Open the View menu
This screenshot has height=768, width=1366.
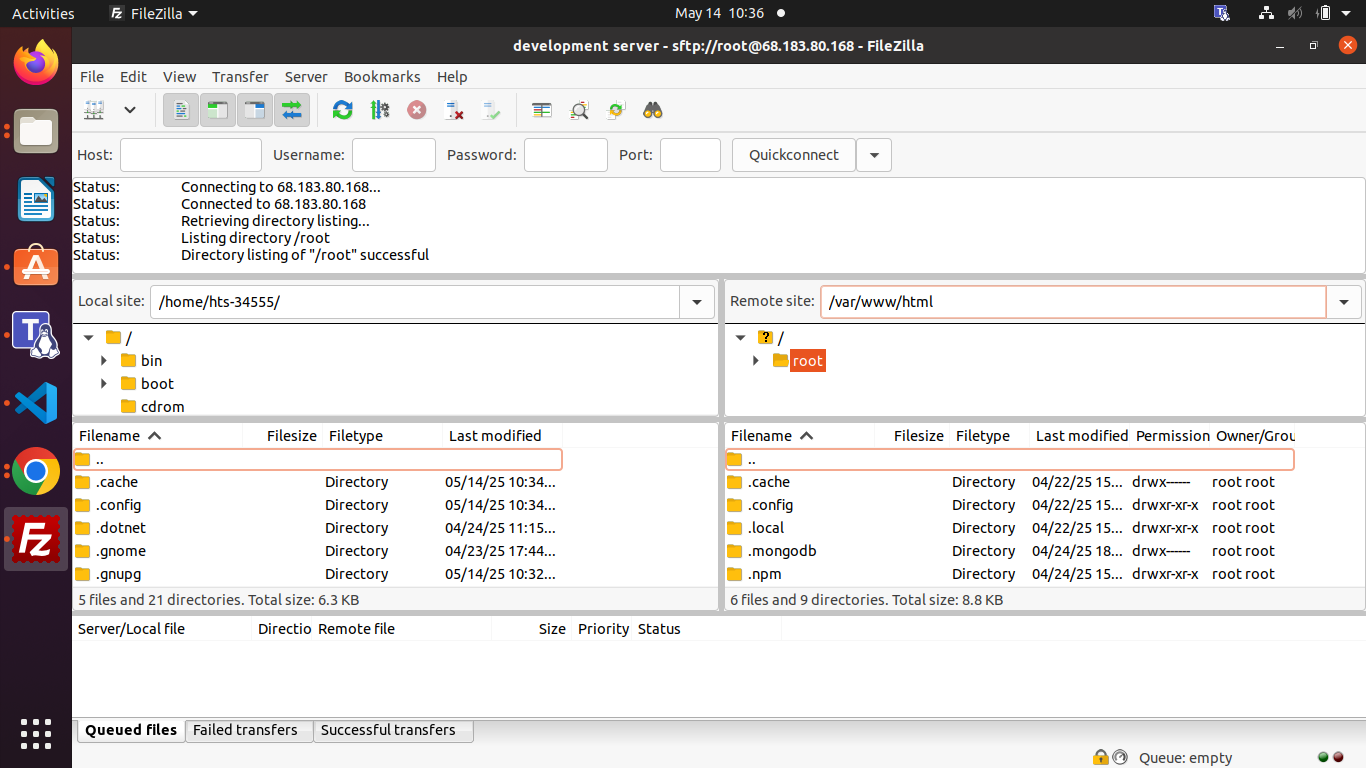pyautogui.click(x=180, y=77)
